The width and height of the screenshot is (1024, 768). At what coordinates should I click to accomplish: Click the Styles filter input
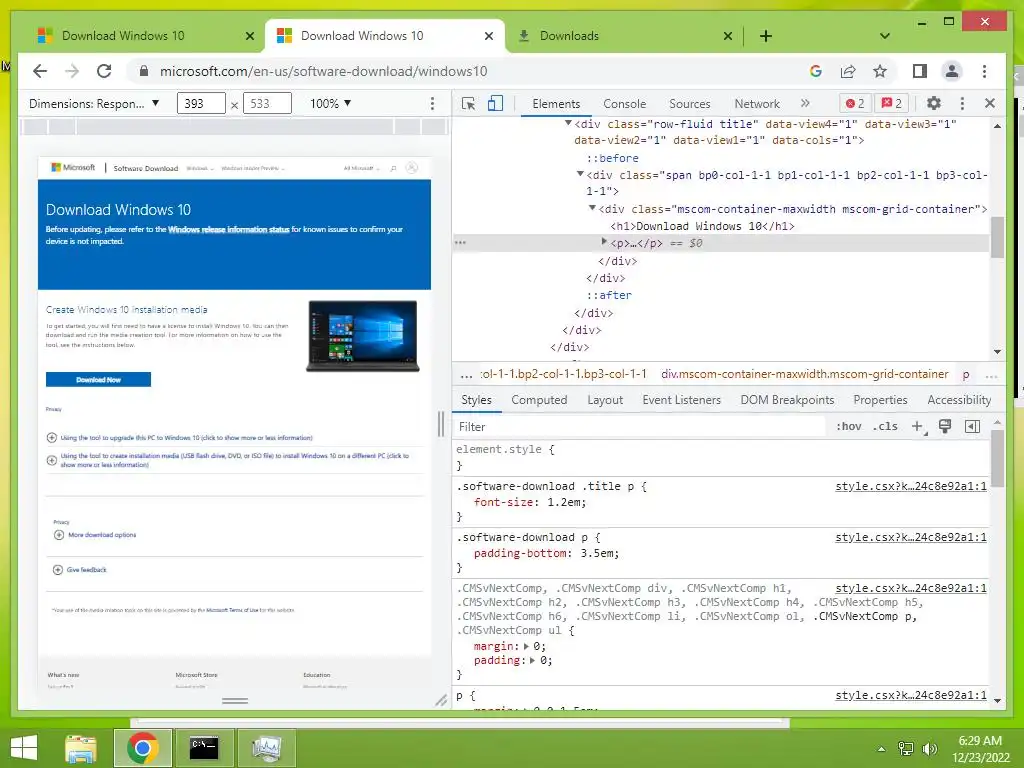click(x=640, y=426)
